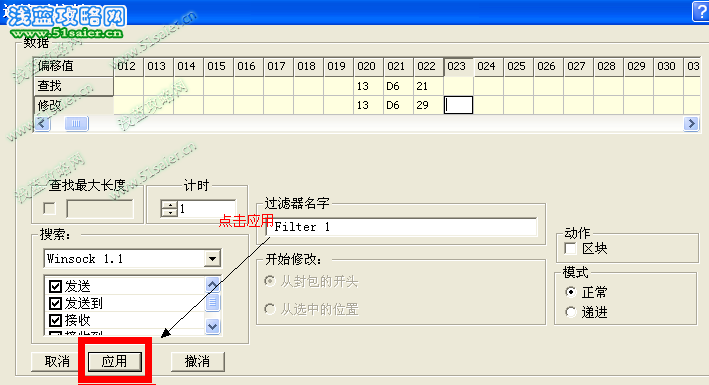Viewport: 709px width, 385px height.
Task: Select the 正常 mode radio button
Action: pos(571,292)
